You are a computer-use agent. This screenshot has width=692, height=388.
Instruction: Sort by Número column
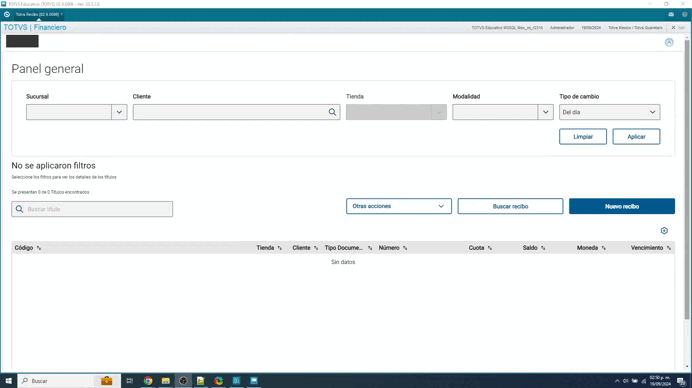[405, 248]
